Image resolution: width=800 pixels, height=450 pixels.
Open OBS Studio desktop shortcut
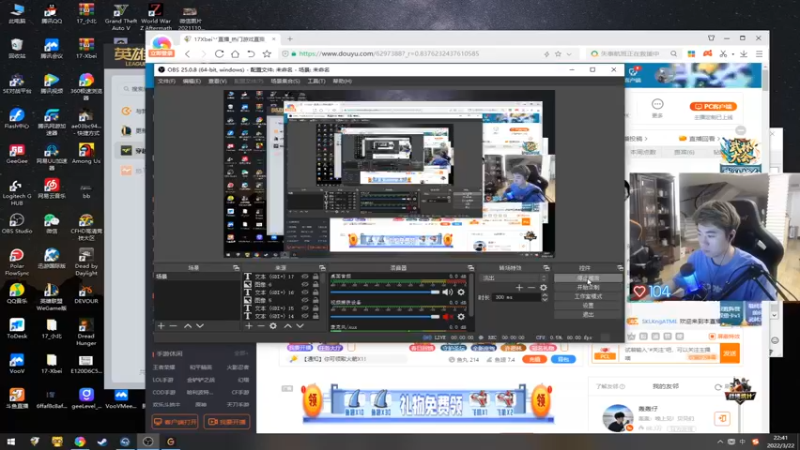point(17,223)
